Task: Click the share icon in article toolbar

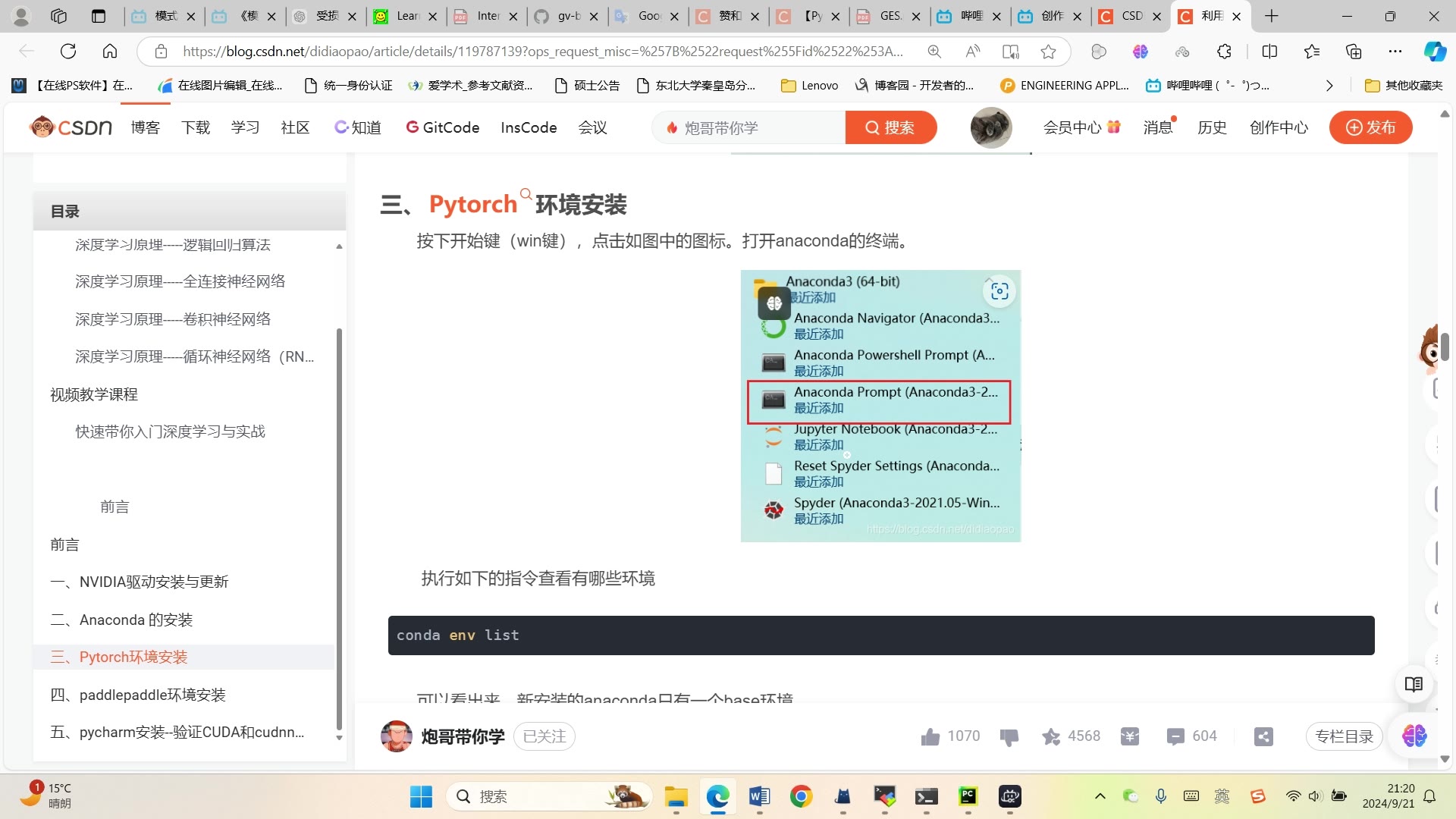Action: pos(1263,736)
